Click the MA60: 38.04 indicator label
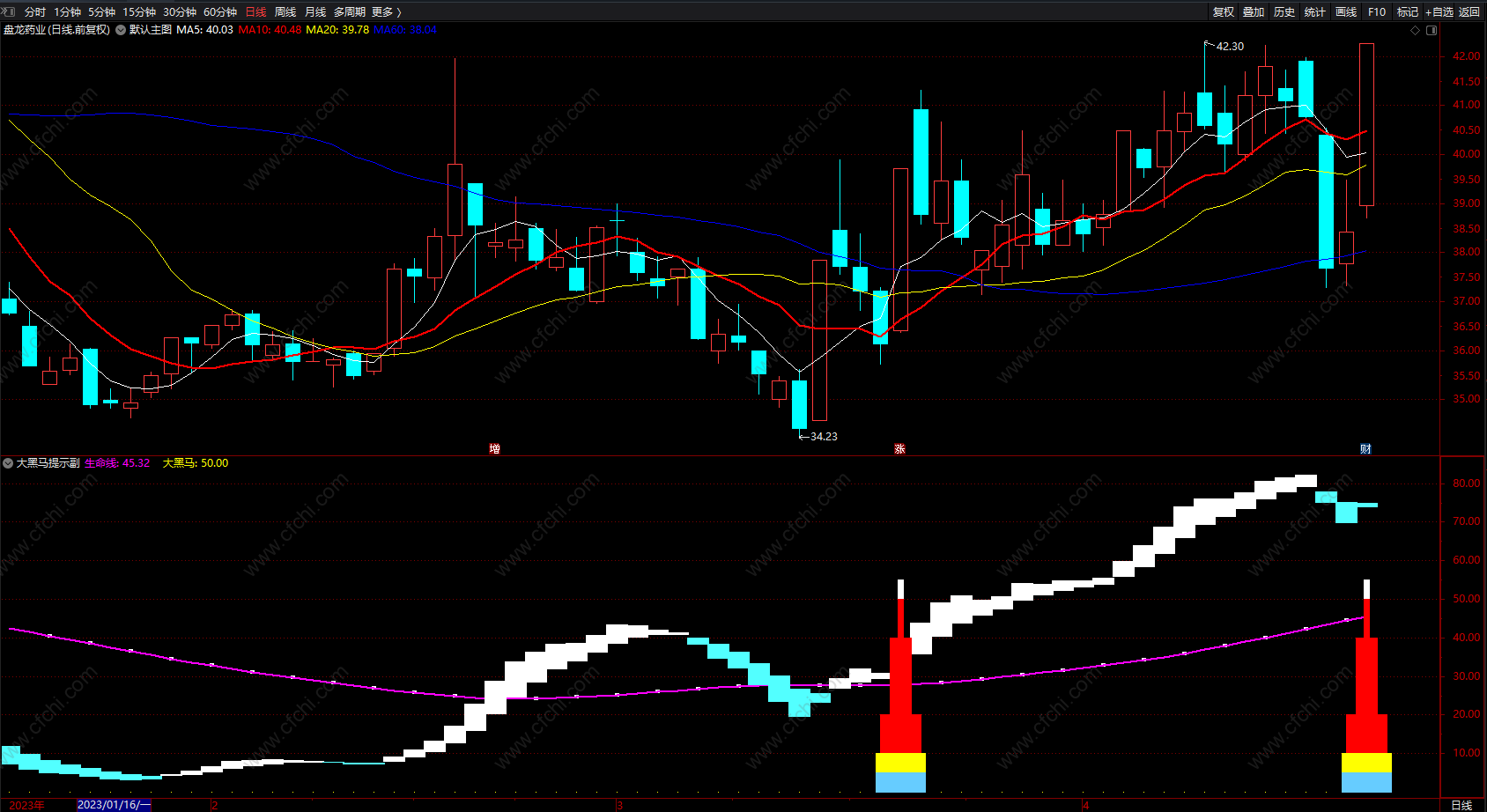Viewport: 1487px width, 812px height. 405,30
